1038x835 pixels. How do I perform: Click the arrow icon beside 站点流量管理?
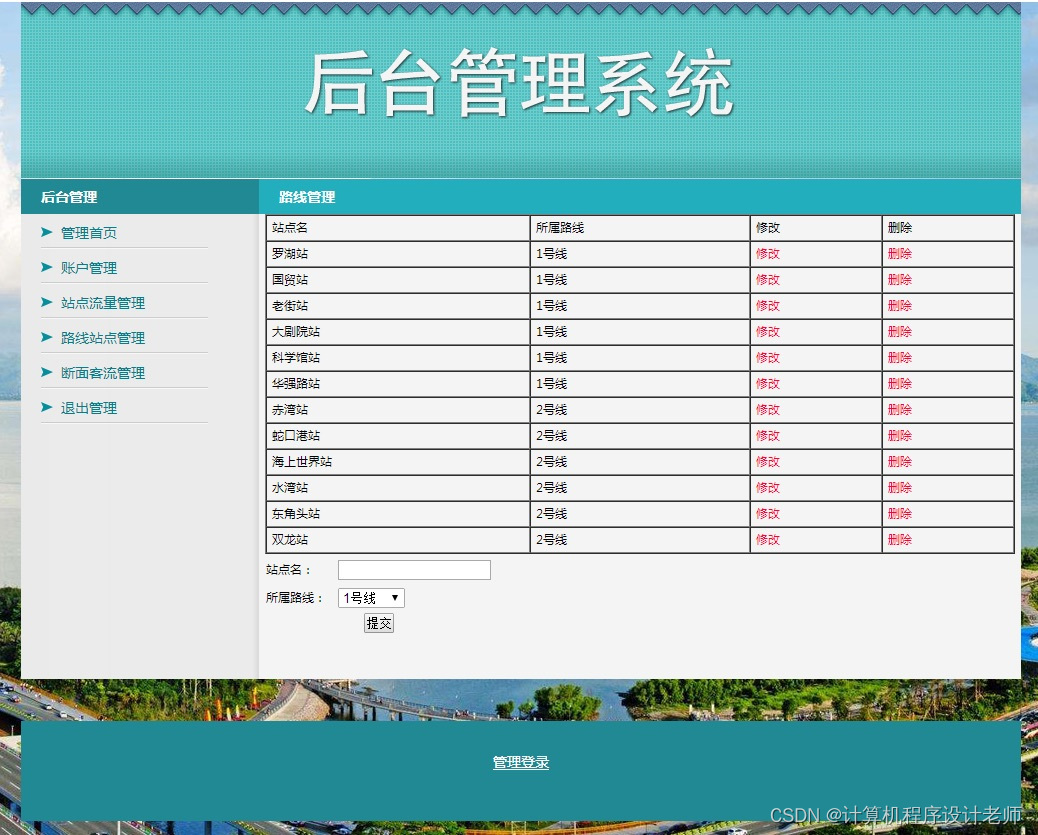click(x=46, y=302)
